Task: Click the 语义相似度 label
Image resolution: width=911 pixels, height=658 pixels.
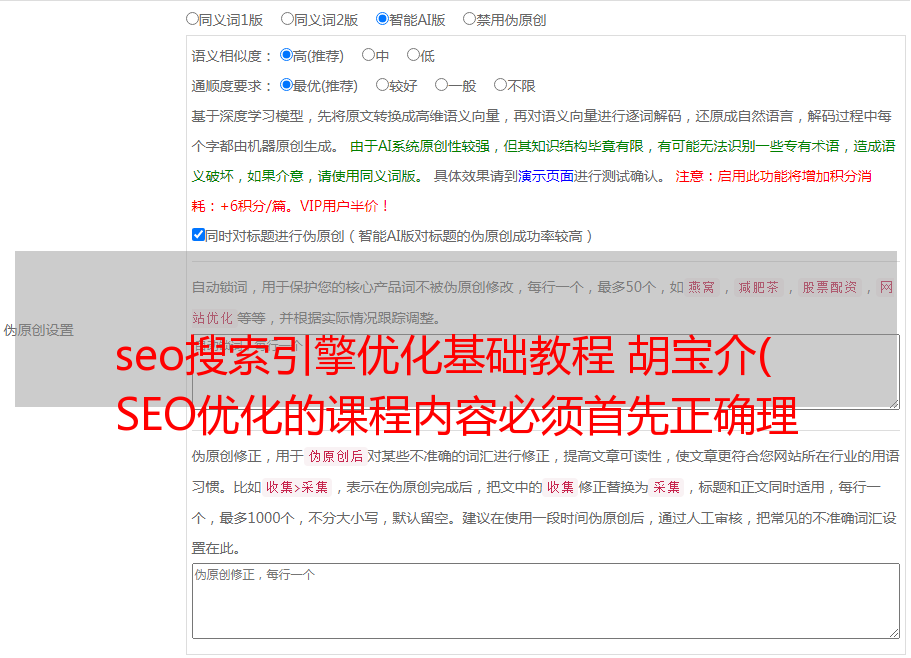Action: click(232, 56)
